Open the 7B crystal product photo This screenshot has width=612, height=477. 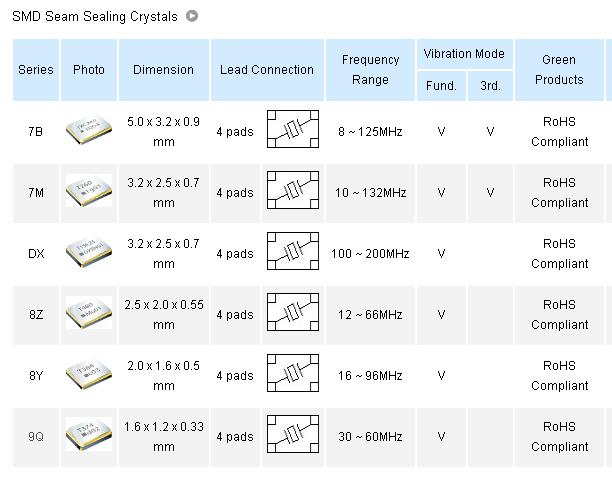click(x=89, y=131)
